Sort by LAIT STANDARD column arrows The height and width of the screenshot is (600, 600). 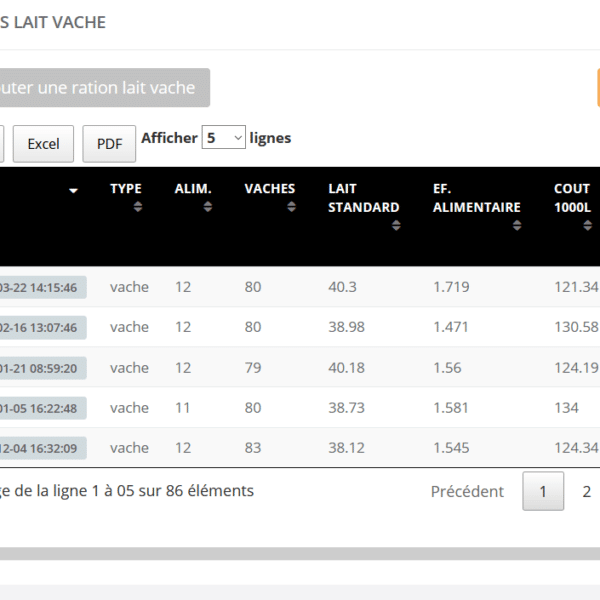coord(396,226)
